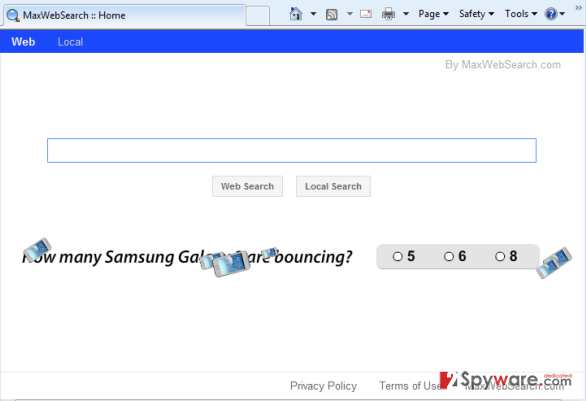Click the Home icon in the toolbar
The height and width of the screenshot is (401, 586).
pos(296,14)
